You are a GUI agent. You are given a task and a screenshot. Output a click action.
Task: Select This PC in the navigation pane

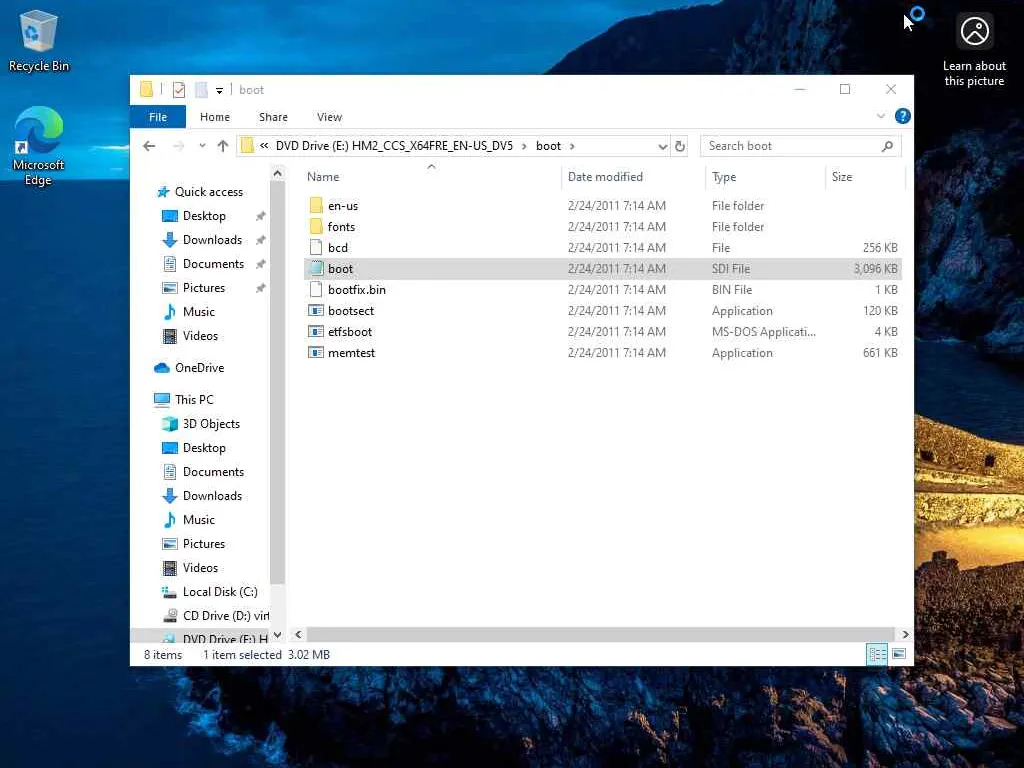click(x=183, y=400)
